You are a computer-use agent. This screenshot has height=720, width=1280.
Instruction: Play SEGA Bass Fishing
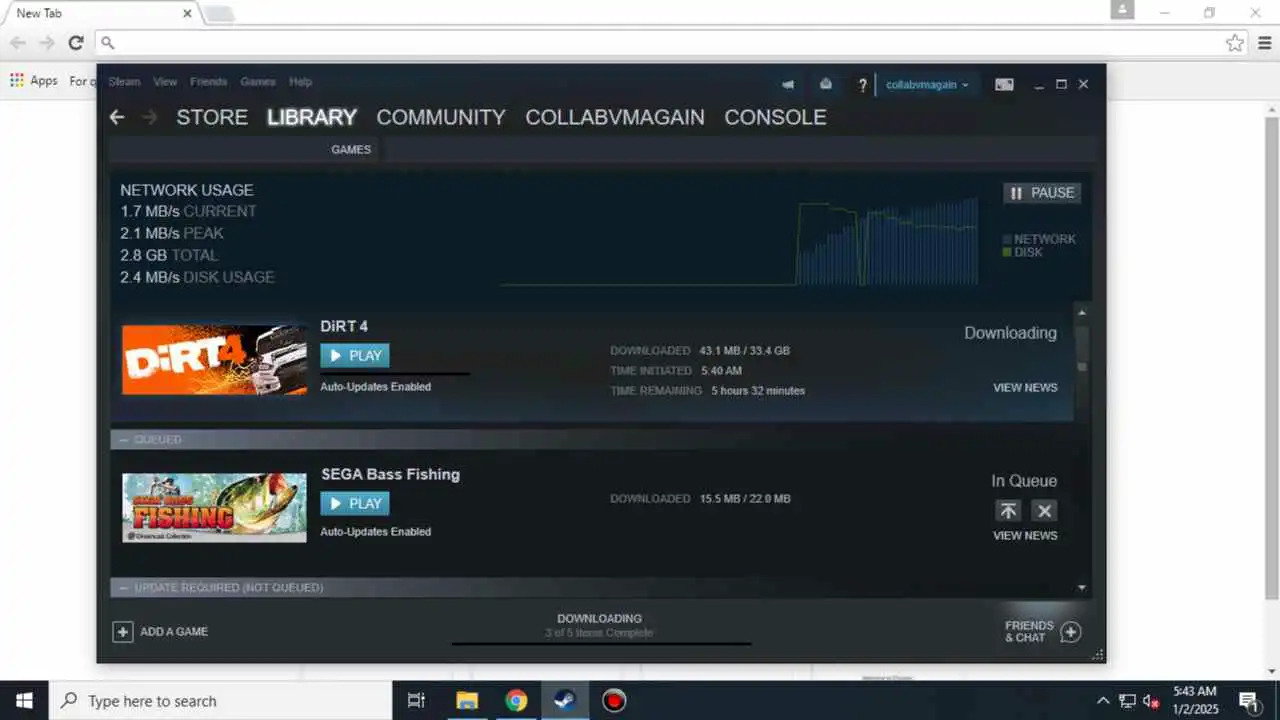pos(355,503)
